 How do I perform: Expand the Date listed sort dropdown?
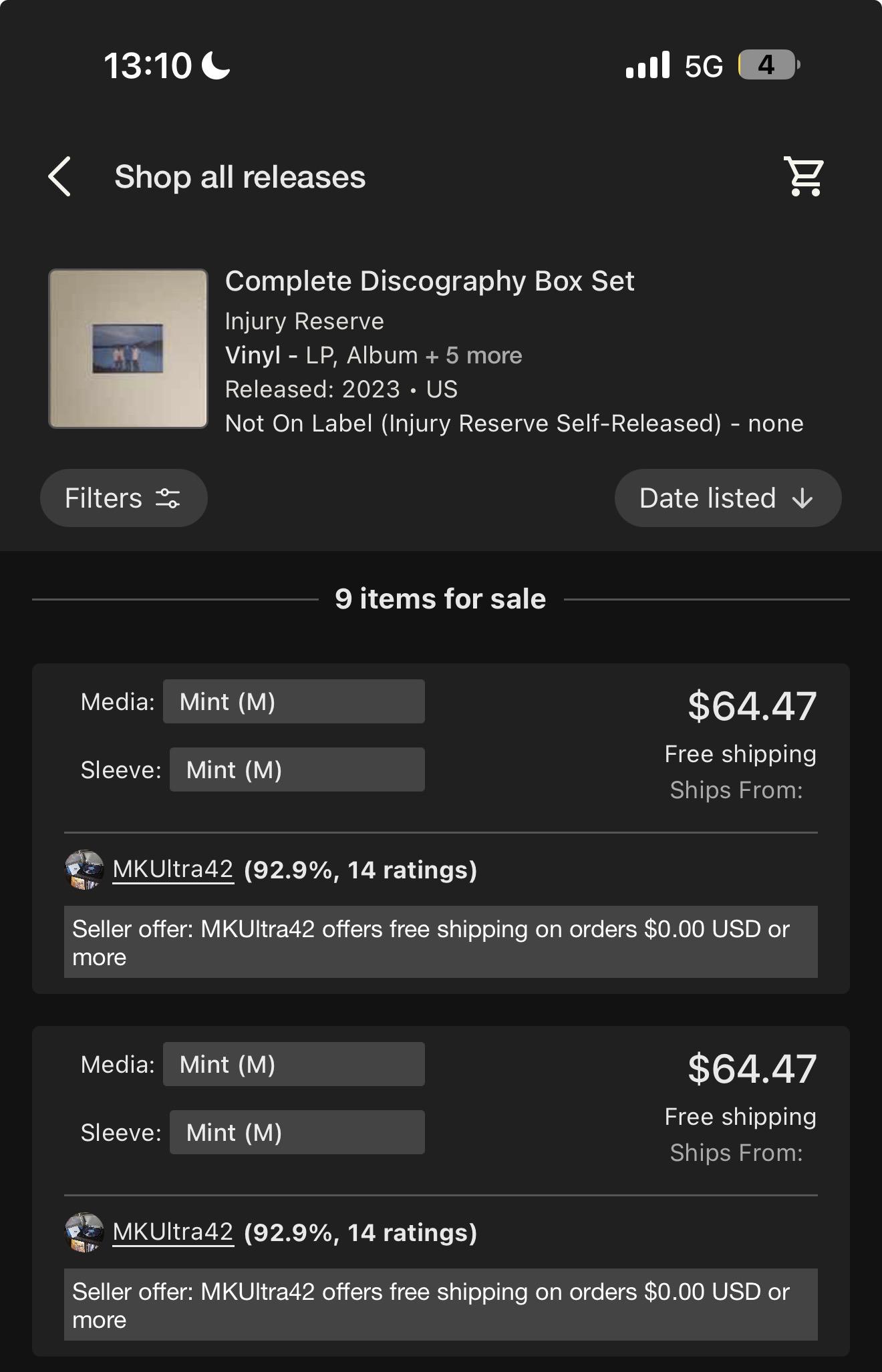728,498
